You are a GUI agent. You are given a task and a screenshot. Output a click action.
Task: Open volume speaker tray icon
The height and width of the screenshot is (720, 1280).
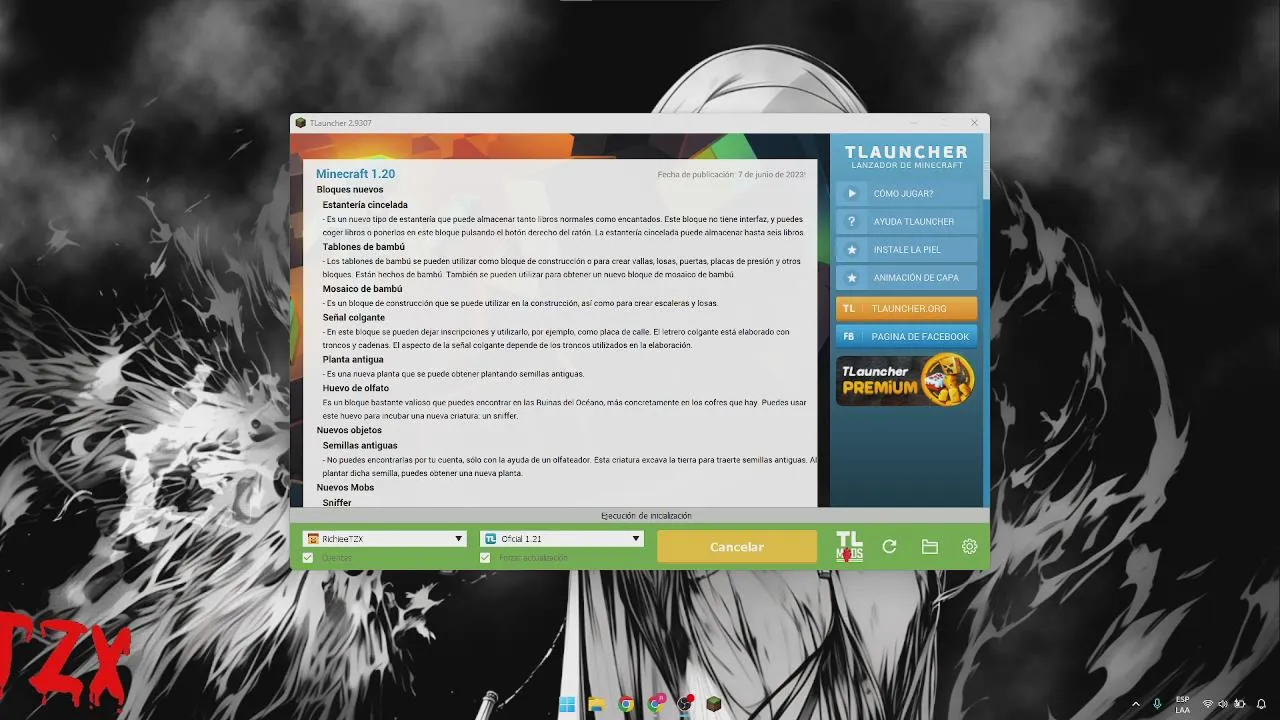1224,704
